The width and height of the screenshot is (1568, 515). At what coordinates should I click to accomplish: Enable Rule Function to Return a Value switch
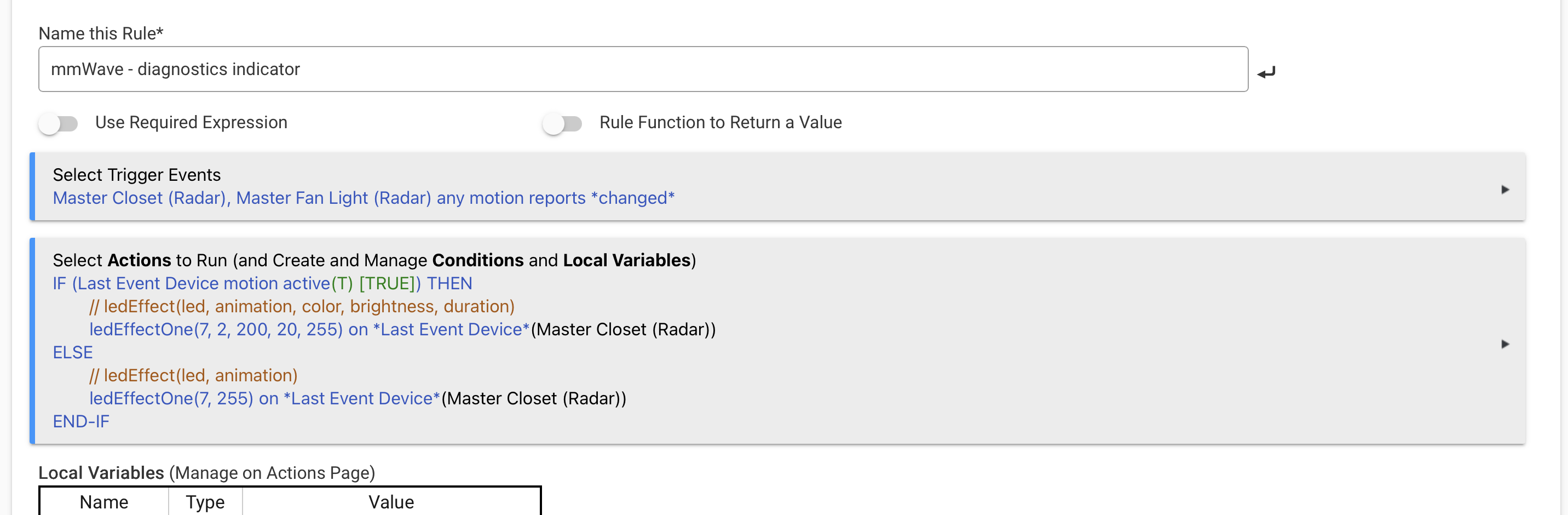click(562, 124)
